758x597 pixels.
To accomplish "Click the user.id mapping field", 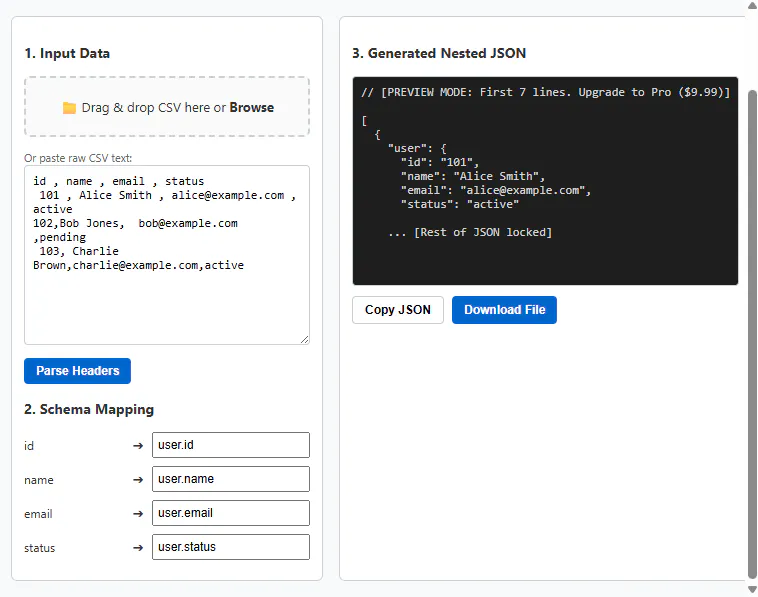I will 231,445.
